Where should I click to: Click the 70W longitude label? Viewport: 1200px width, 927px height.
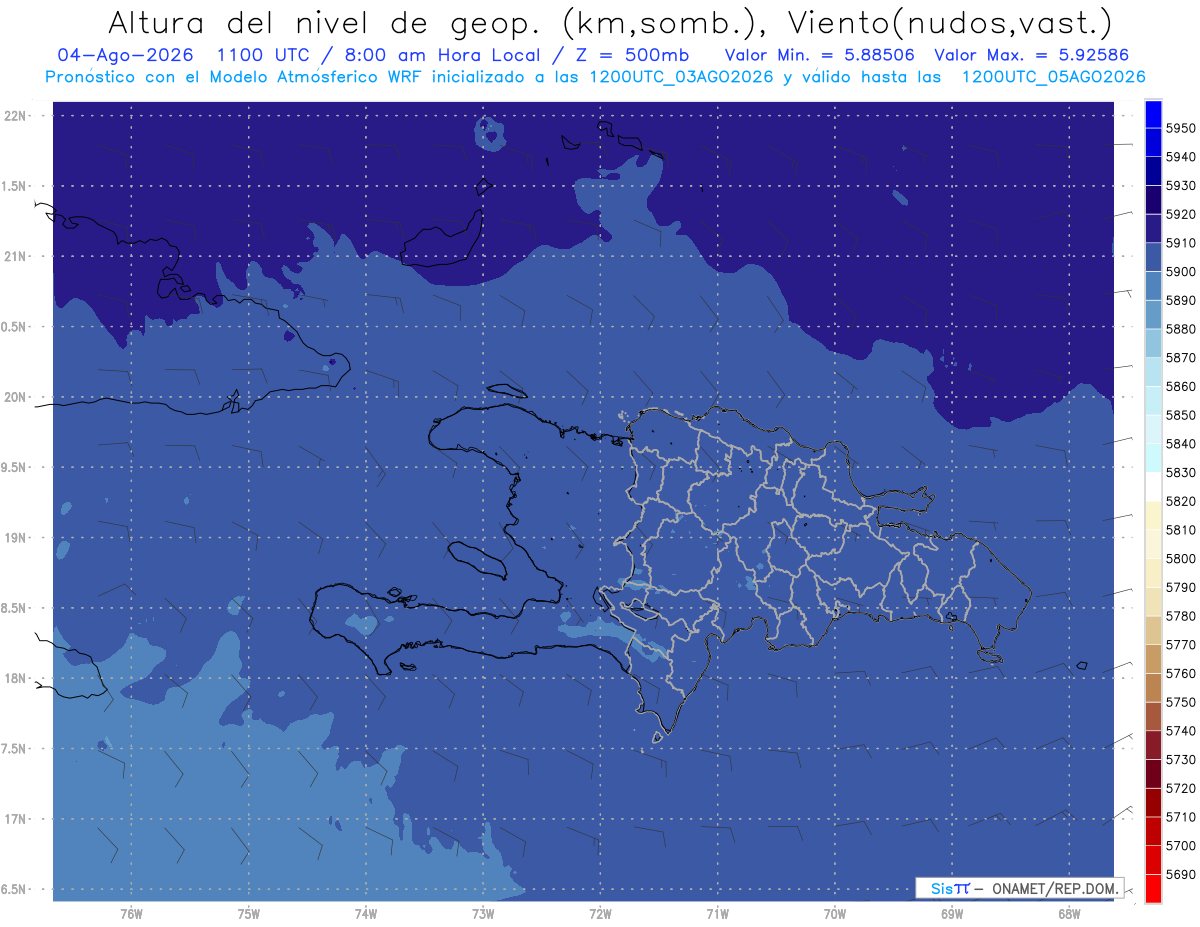tap(835, 914)
